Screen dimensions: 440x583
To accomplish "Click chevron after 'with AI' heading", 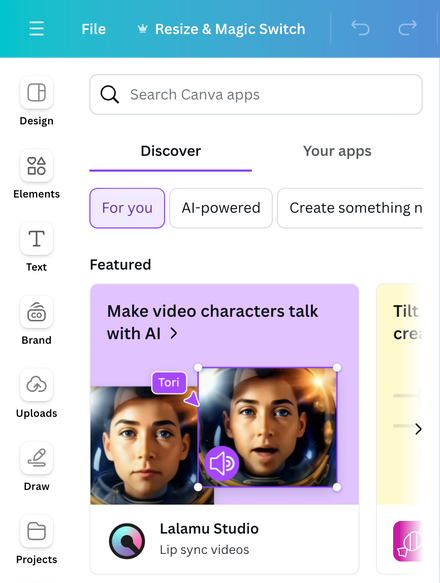I will coord(174,334).
